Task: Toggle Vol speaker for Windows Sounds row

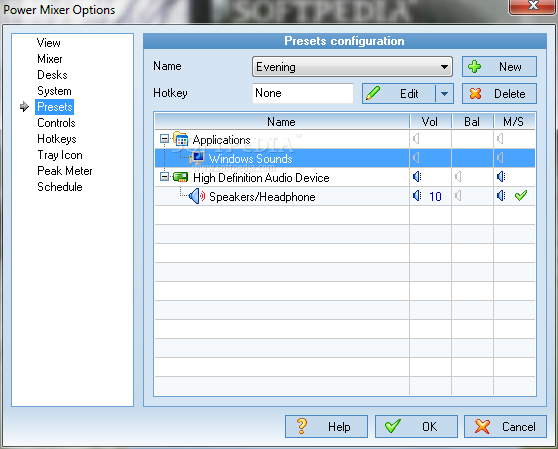Action: coord(416,157)
